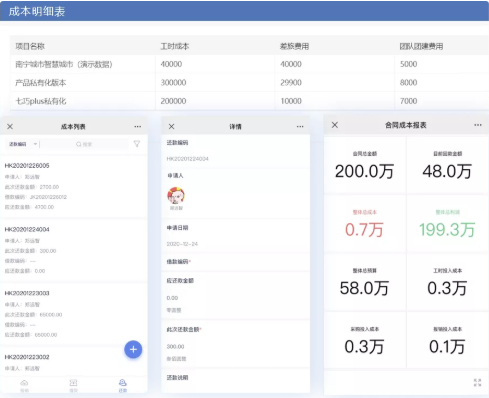Click the red 0.7万 整体总成本 card

pyautogui.click(x=365, y=224)
